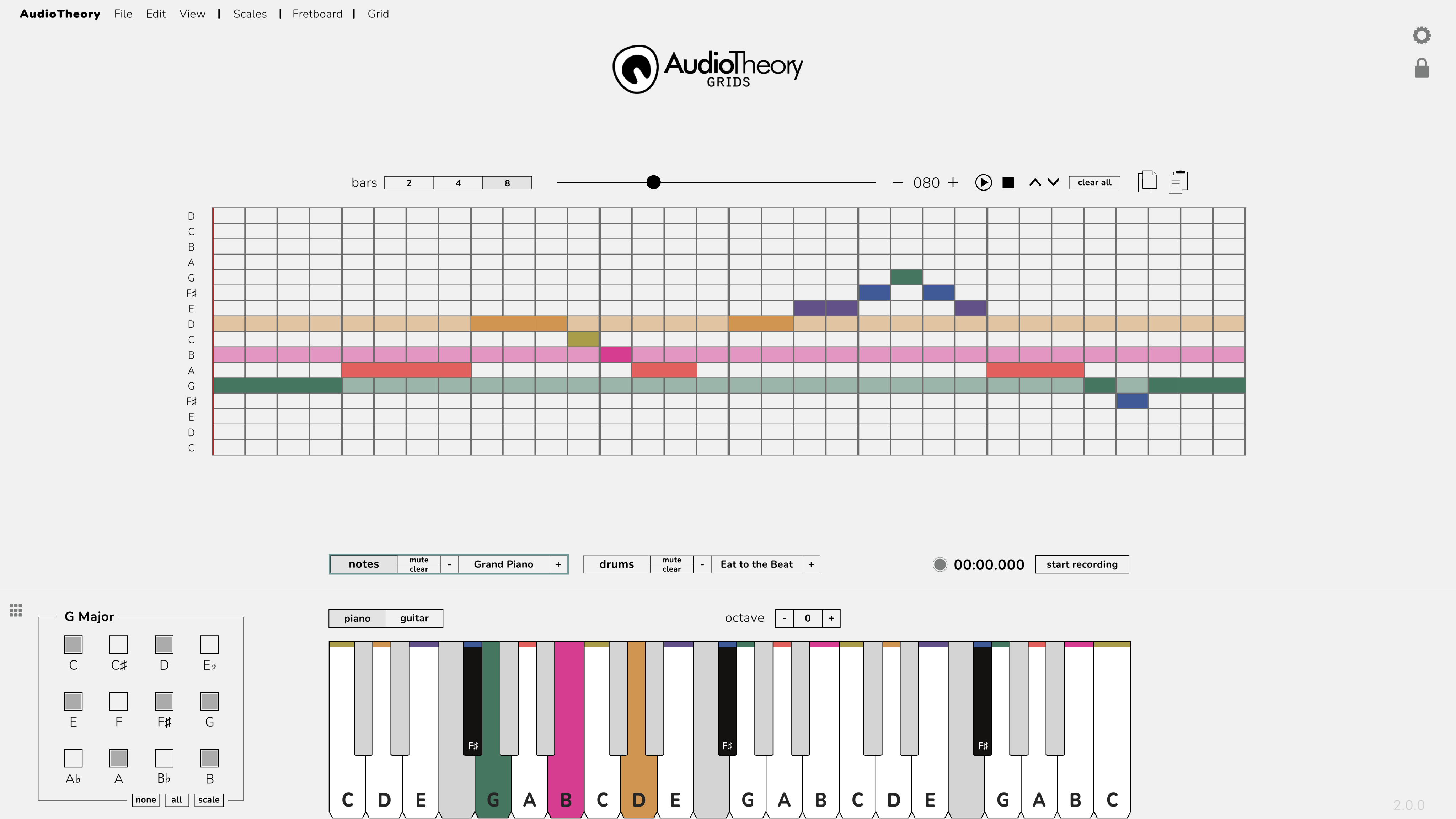This screenshot has height=819, width=1456.
Task: Click the tempo slider handle
Action: pyautogui.click(x=653, y=182)
